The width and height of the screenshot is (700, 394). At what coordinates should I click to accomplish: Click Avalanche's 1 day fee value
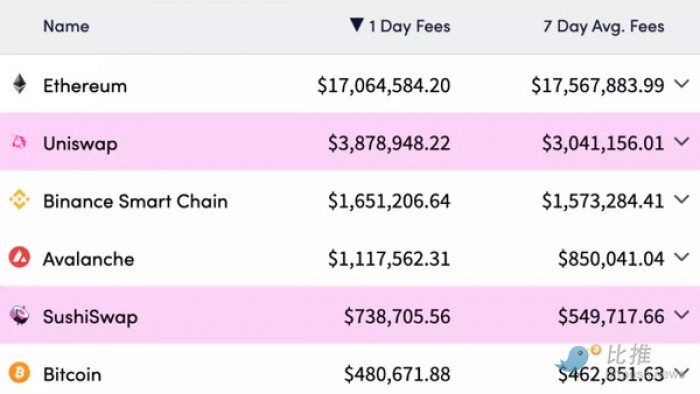(389, 259)
